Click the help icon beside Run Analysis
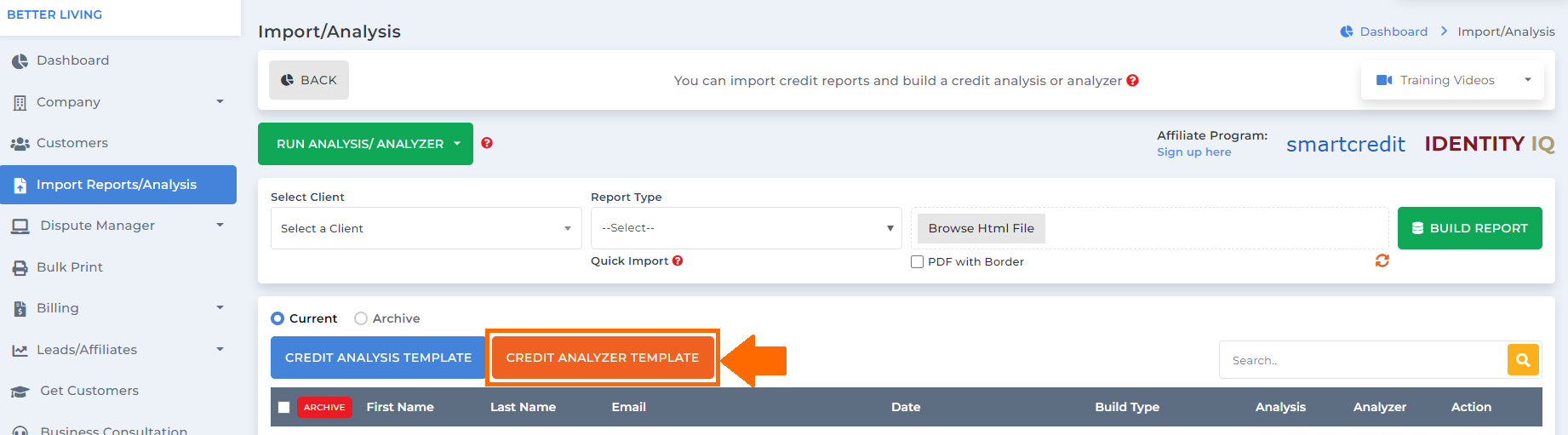1568x435 pixels. click(x=487, y=143)
